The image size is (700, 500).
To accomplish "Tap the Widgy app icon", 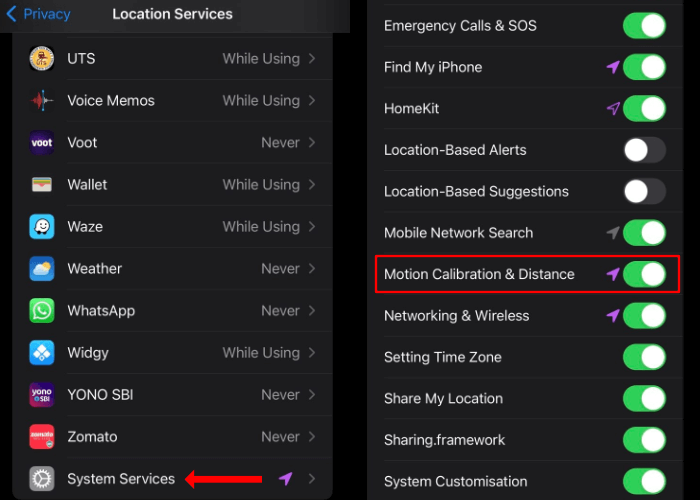I will tap(42, 353).
